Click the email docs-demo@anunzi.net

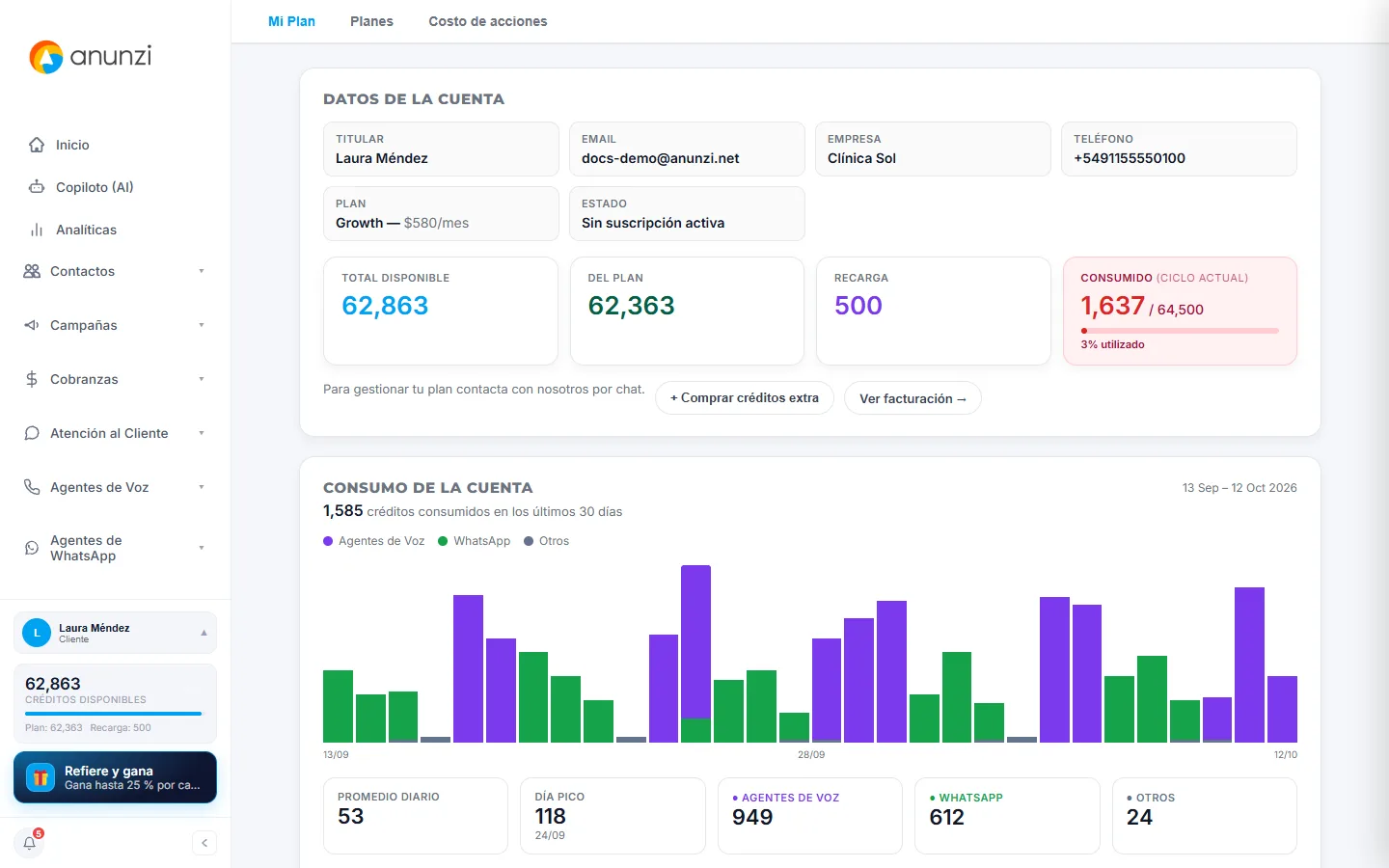(661, 158)
